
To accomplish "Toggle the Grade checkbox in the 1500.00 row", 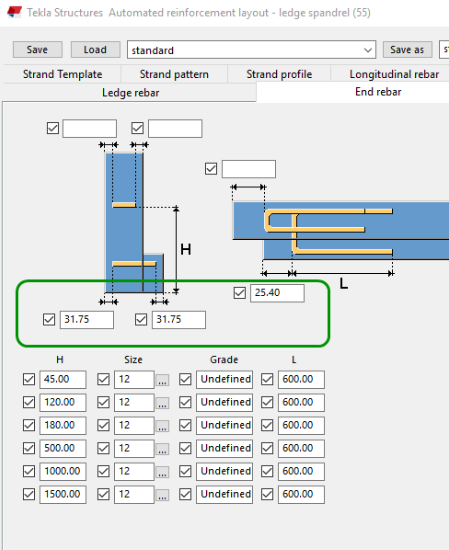I will [x=185, y=494].
